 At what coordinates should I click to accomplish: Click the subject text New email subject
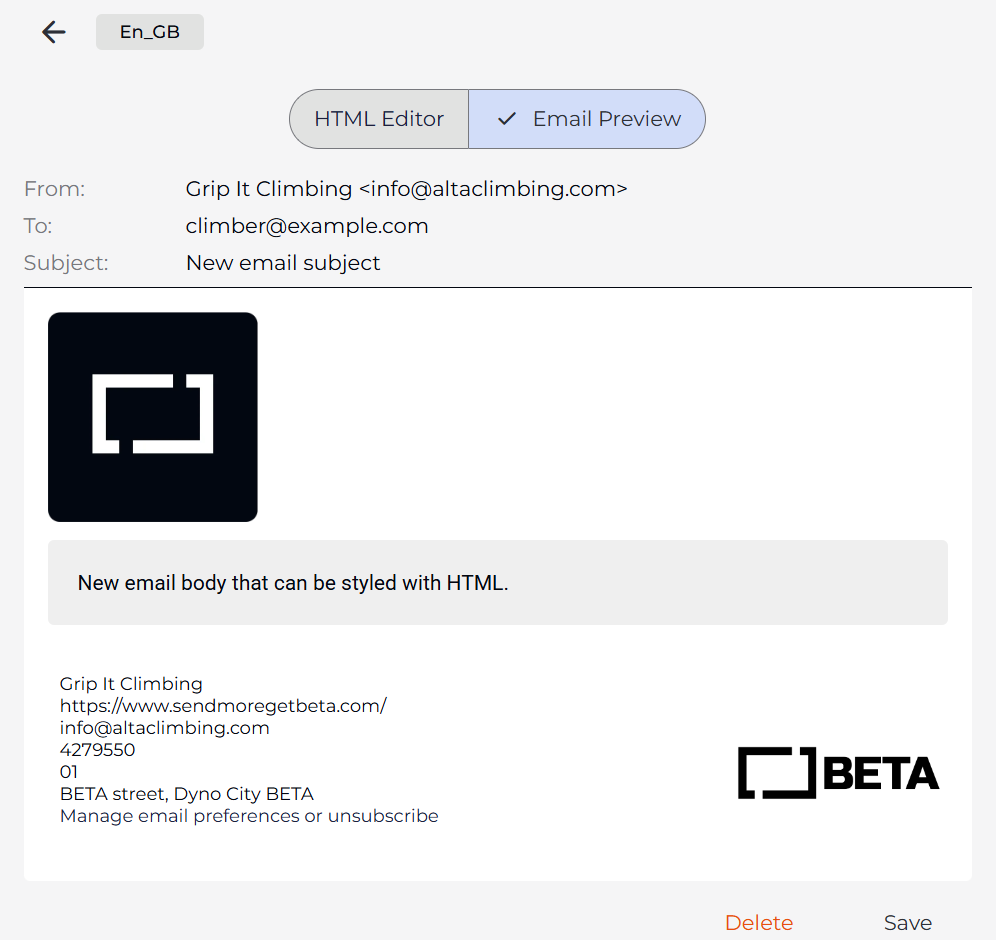[x=283, y=263]
